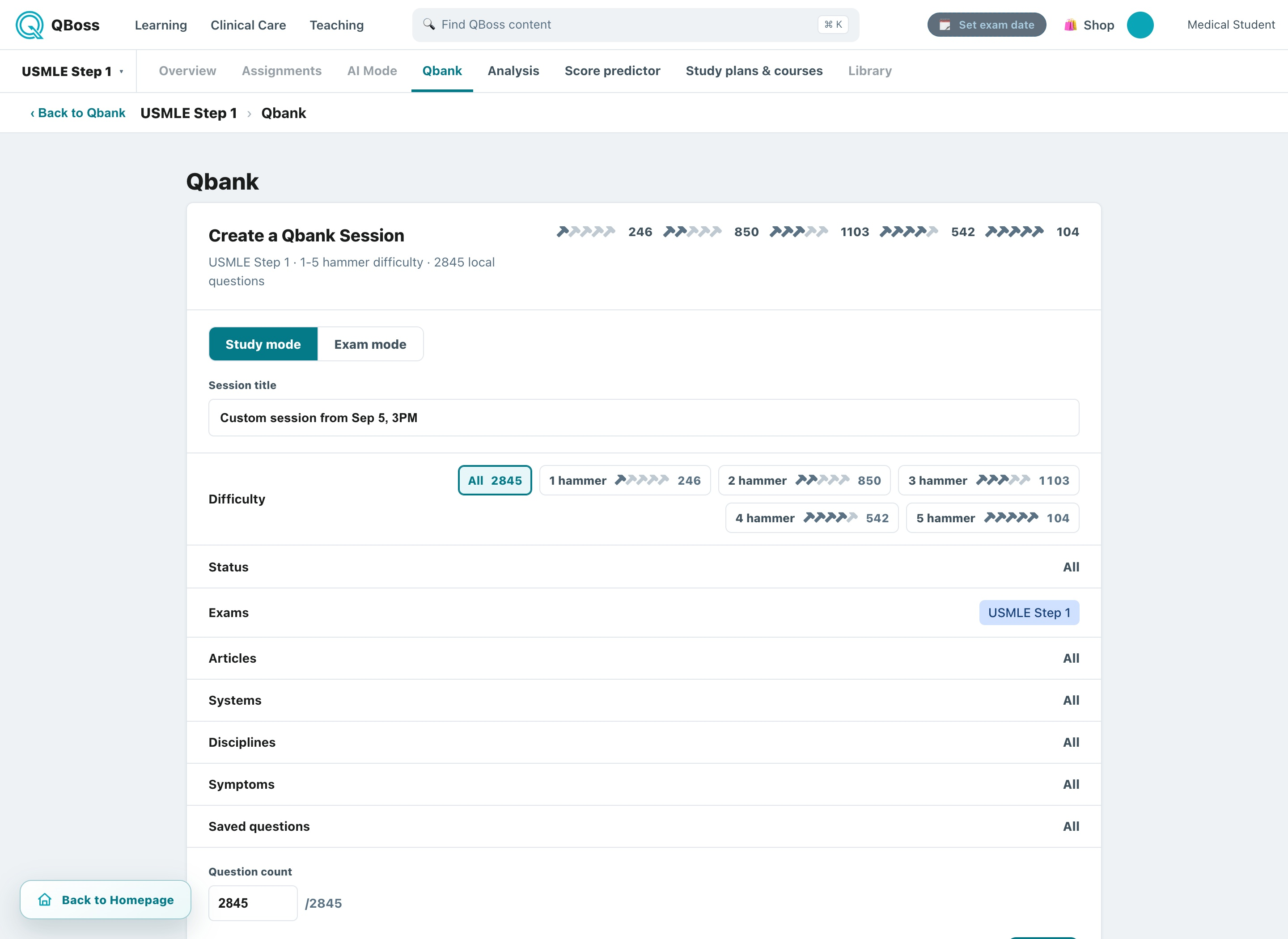This screenshot has height=939, width=1288.
Task: Select All 2845 difficulty filter
Action: [x=495, y=480]
